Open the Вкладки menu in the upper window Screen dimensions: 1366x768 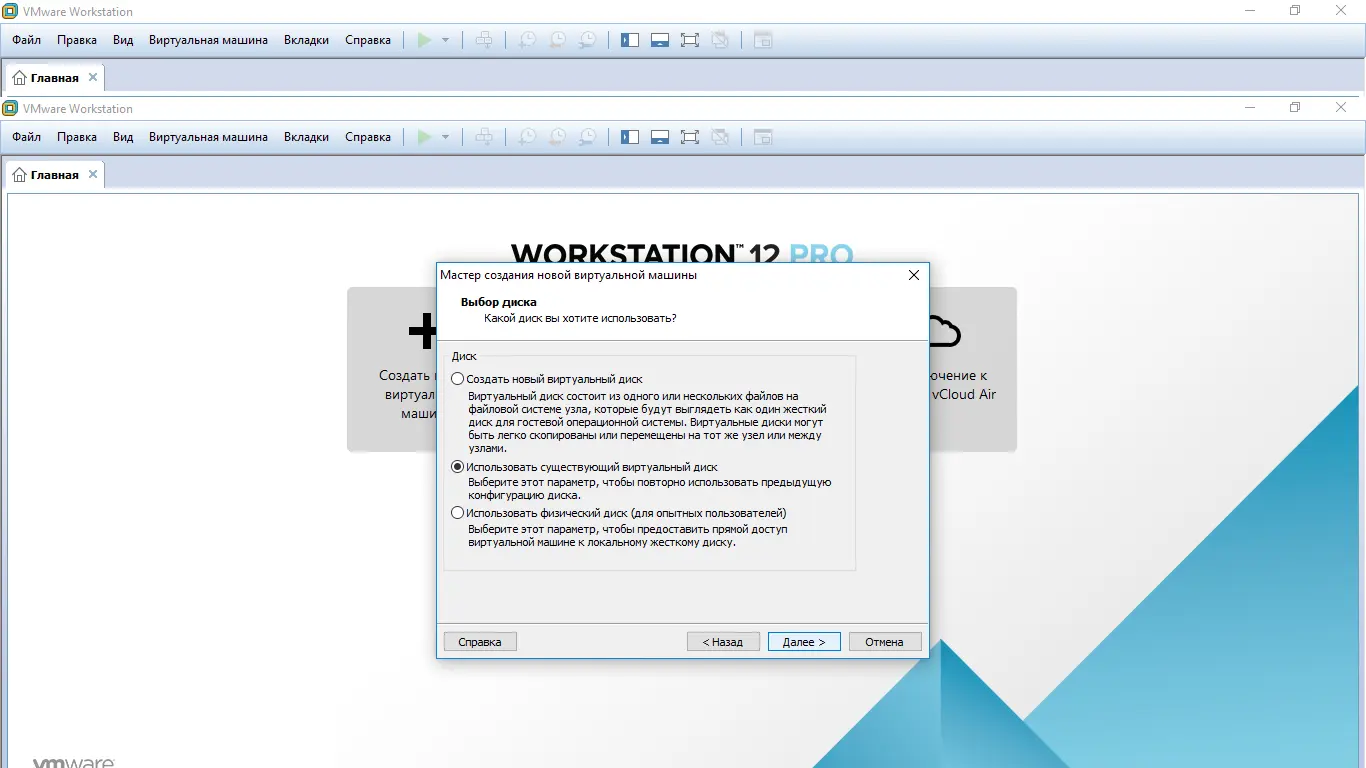pos(306,40)
